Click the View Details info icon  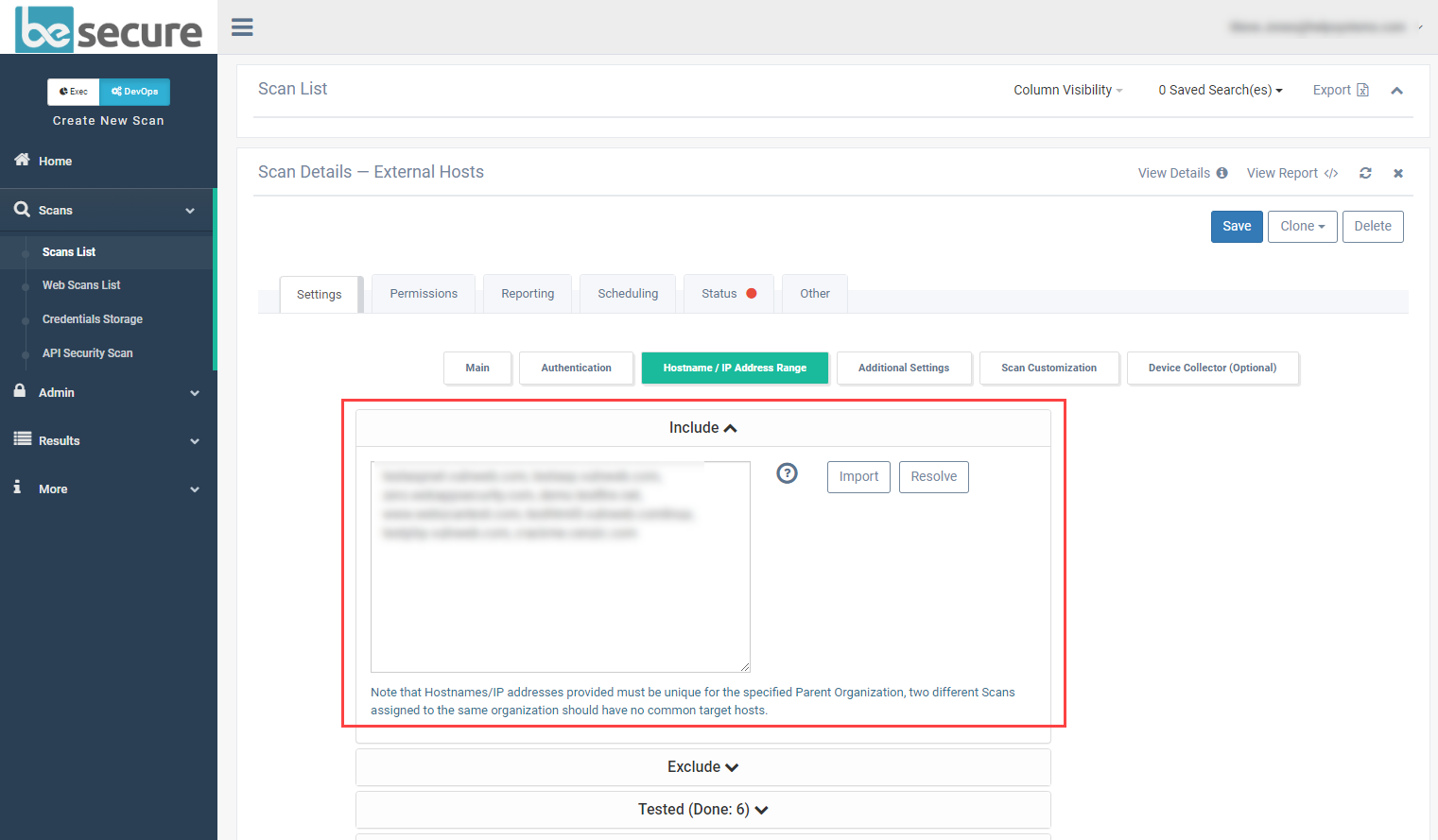1221,173
